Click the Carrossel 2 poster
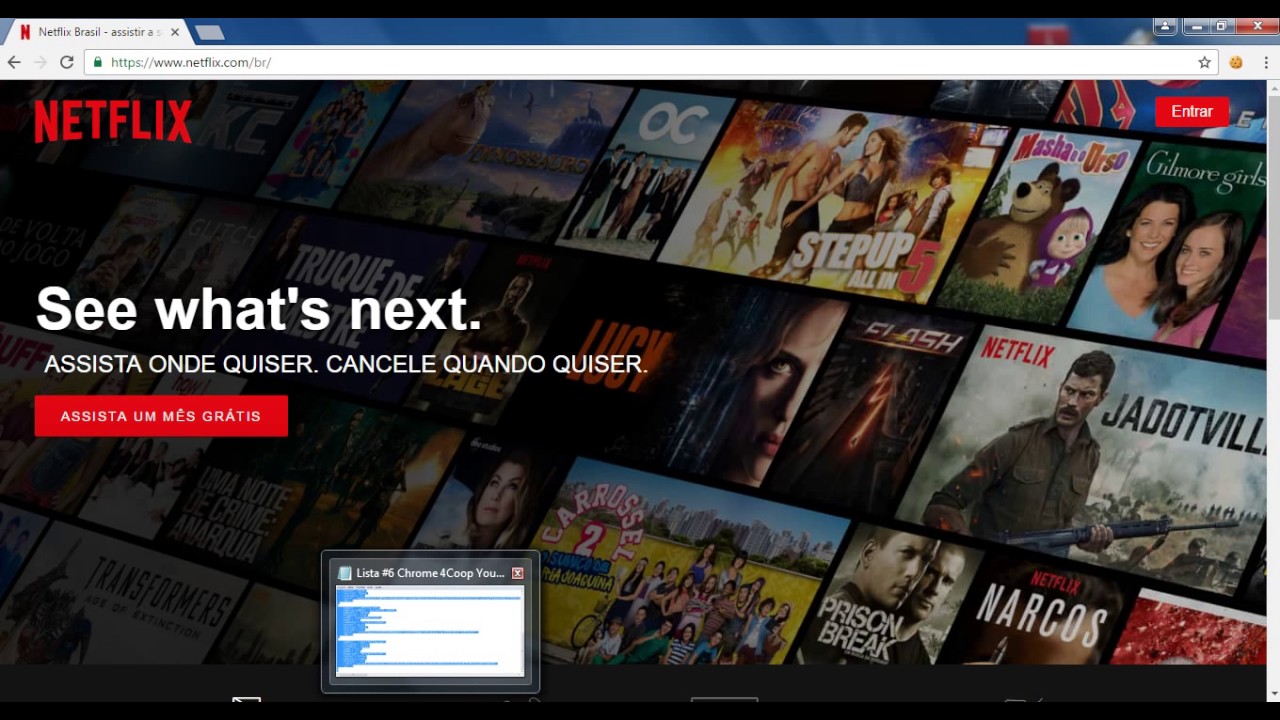The width and height of the screenshot is (1280, 720). point(690,560)
